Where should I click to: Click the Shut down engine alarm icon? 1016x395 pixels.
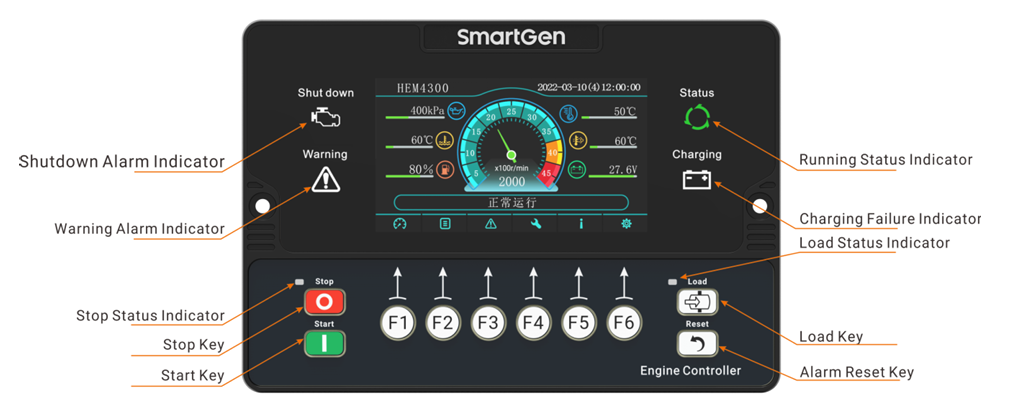(325, 118)
